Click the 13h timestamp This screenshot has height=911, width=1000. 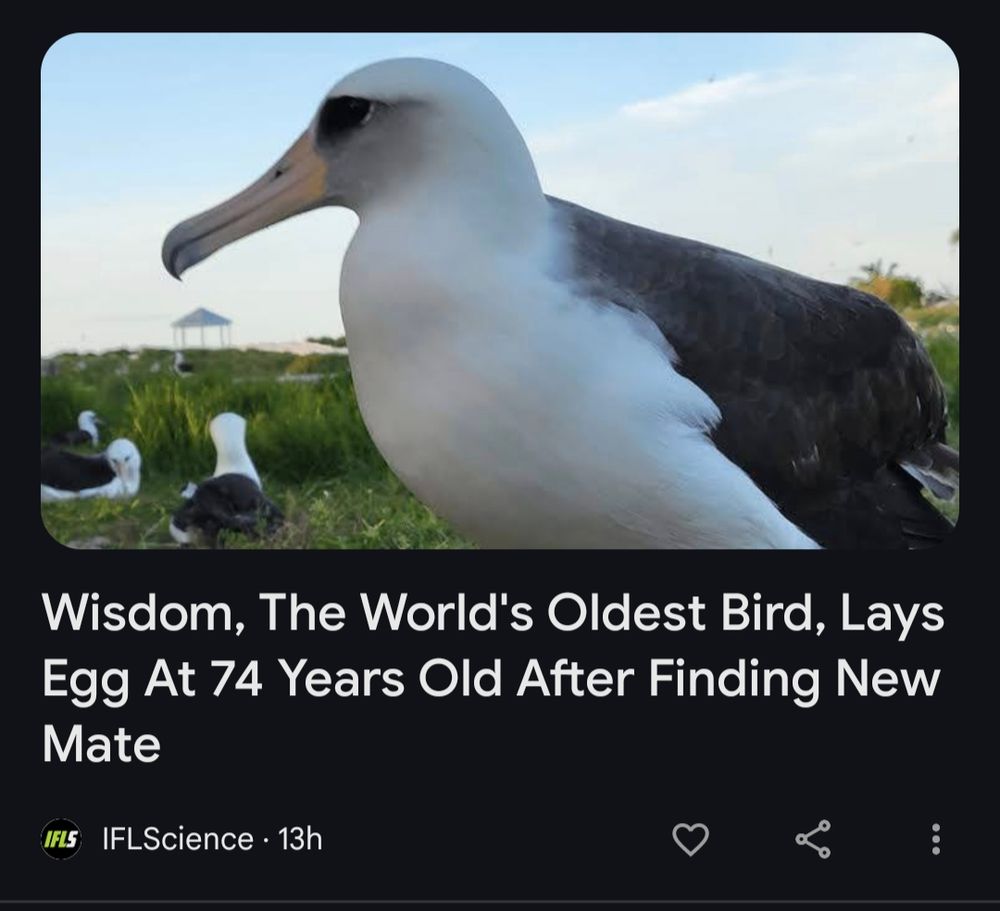[300, 838]
